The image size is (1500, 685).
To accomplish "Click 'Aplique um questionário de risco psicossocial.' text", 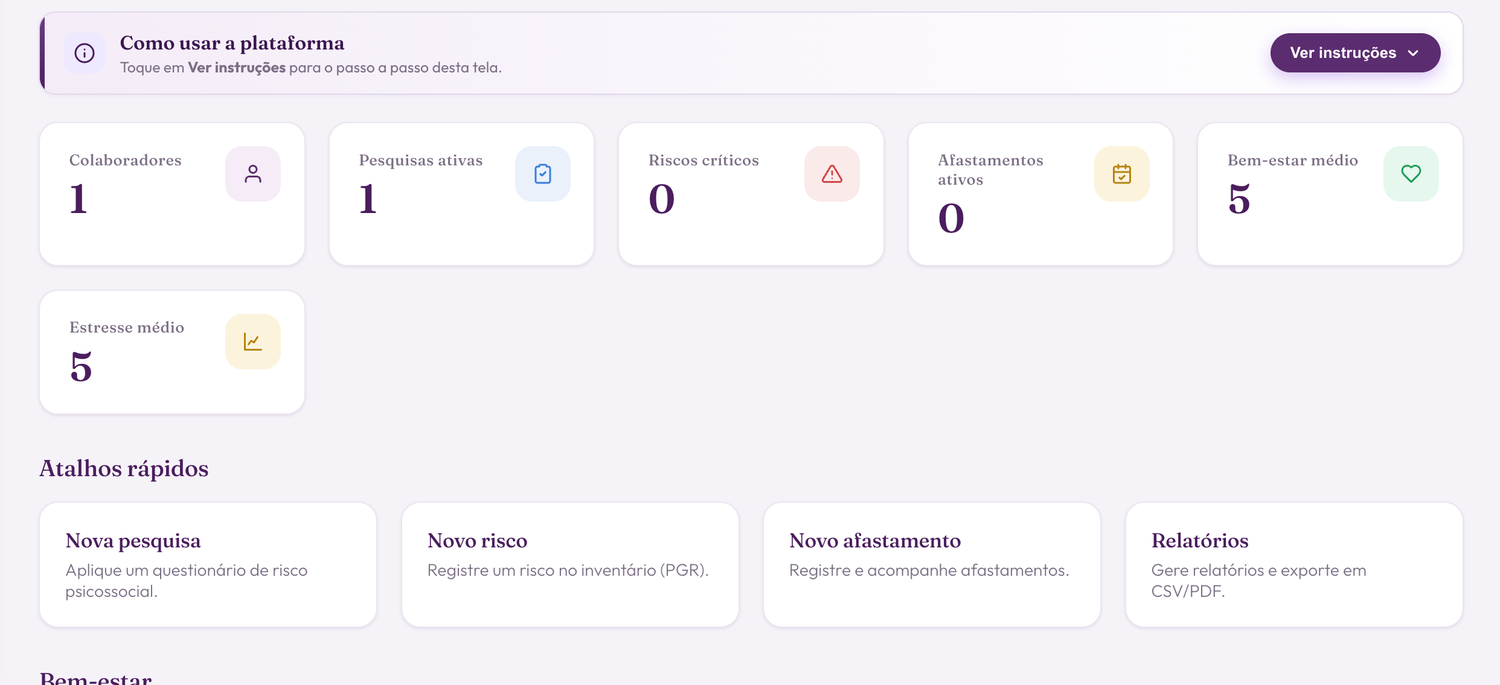I will 187,581.
